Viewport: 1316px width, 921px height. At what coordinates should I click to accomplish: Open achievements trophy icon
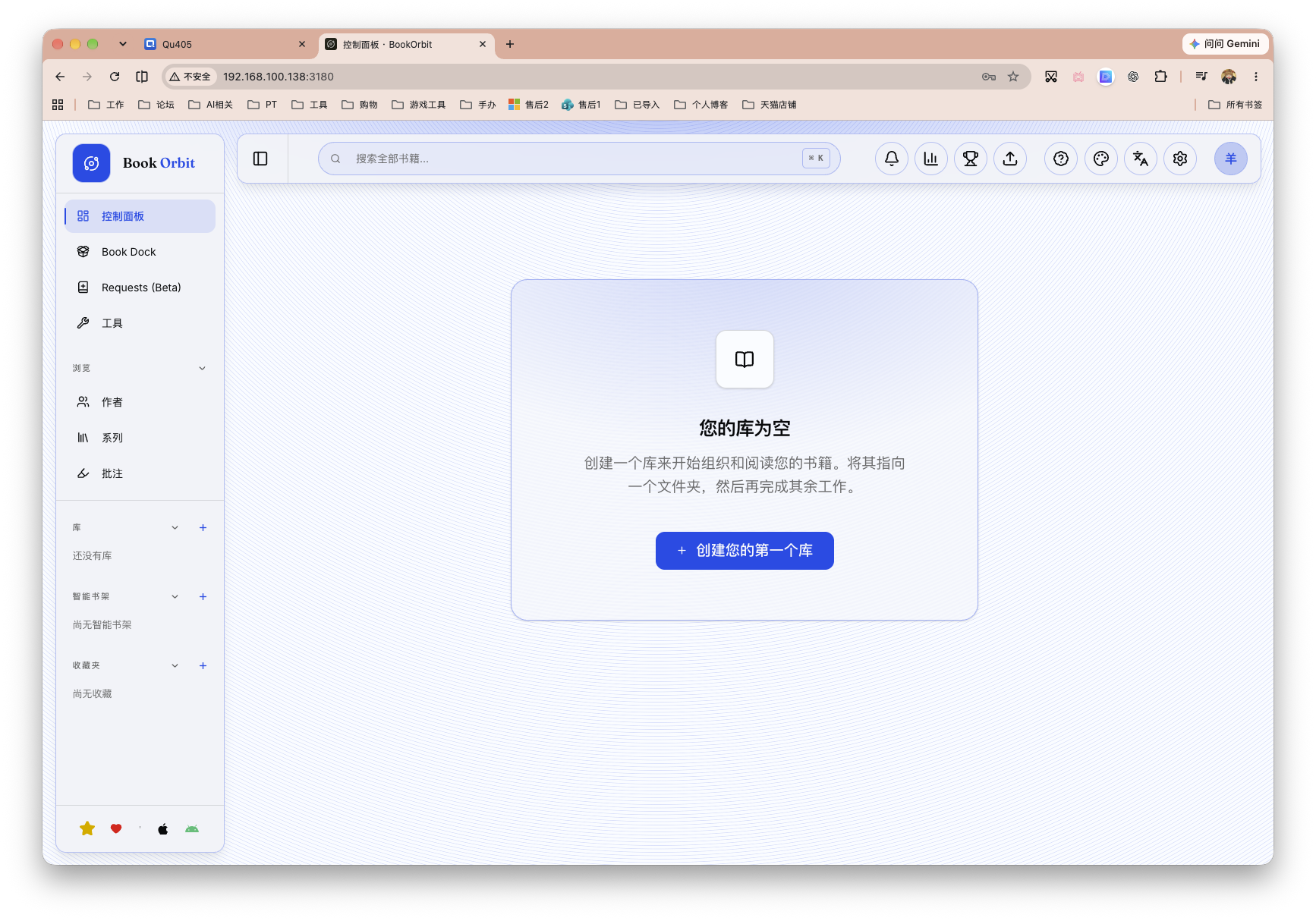(971, 159)
